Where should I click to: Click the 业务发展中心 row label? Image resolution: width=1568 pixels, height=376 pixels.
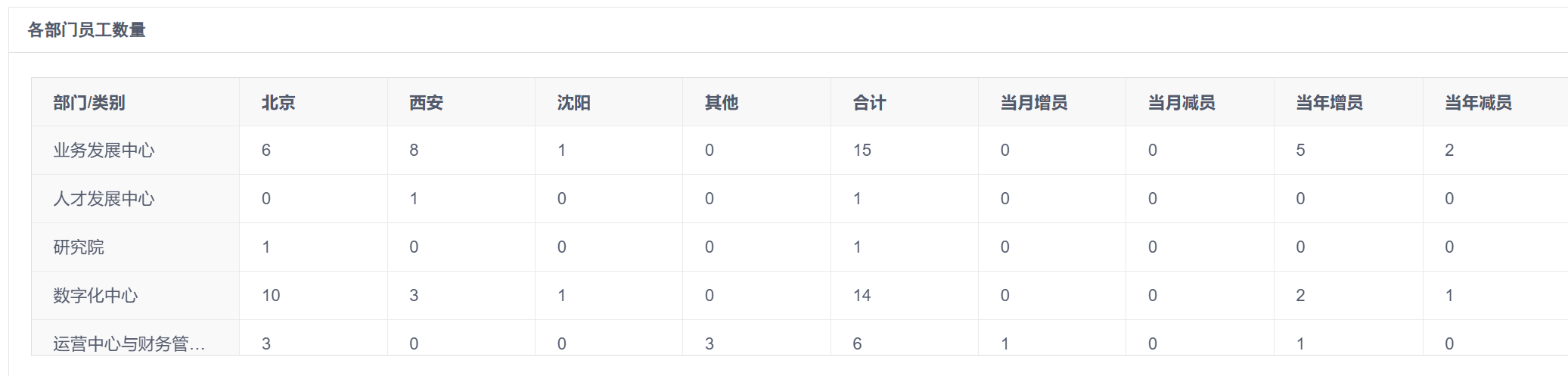pos(104,151)
